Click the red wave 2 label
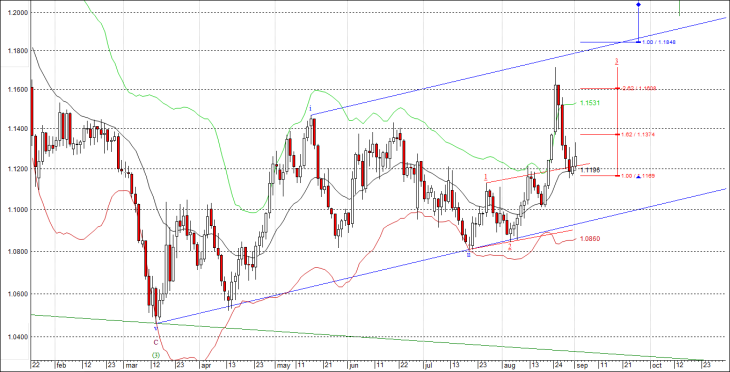The height and width of the screenshot is (372, 730). [510, 246]
